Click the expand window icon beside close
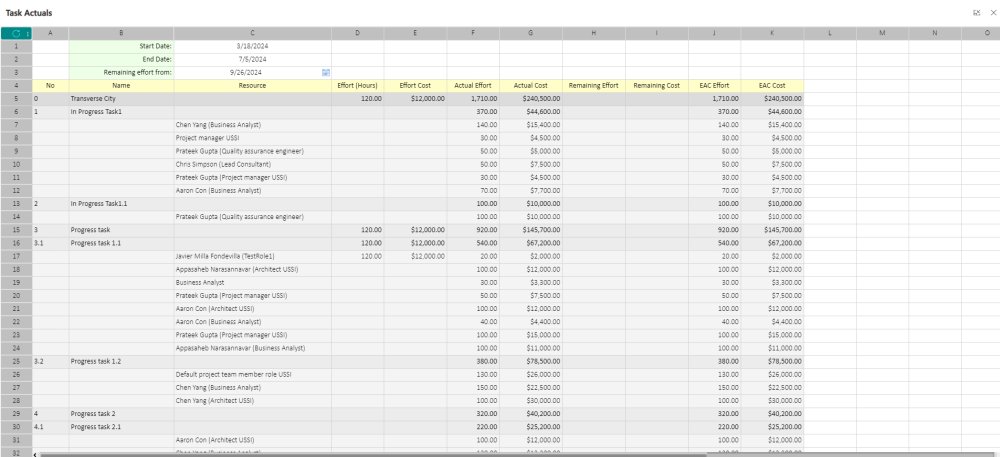 pos(976,13)
